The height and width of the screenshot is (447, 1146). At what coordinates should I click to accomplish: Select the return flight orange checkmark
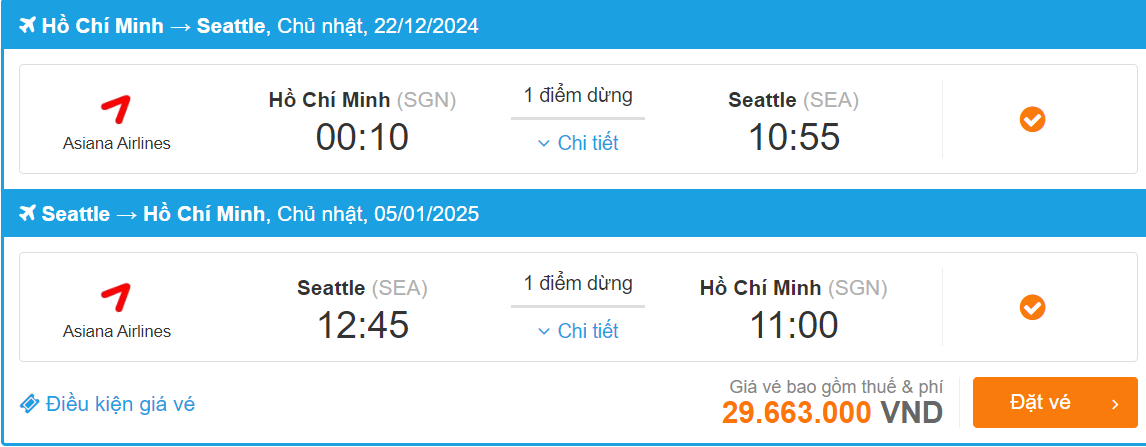pyautogui.click(x=1032, y=307)
